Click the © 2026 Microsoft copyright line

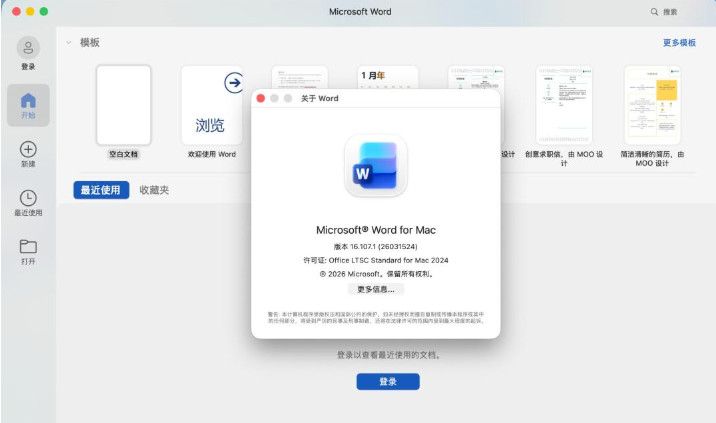pyautogui.click(x=376, y=274)
